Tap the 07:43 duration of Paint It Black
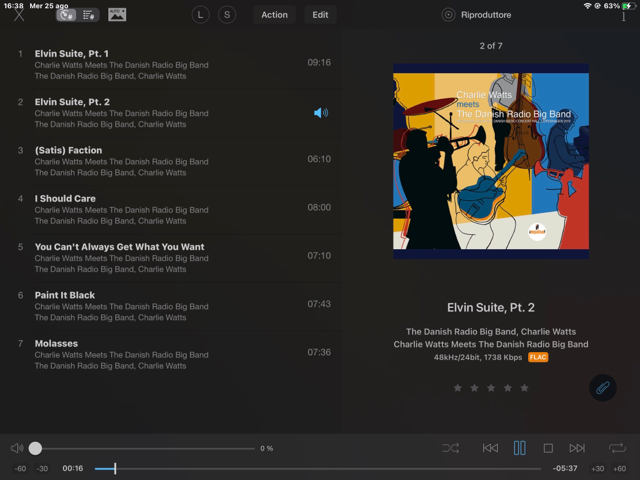640x480 pixels. tap(319, 304)
